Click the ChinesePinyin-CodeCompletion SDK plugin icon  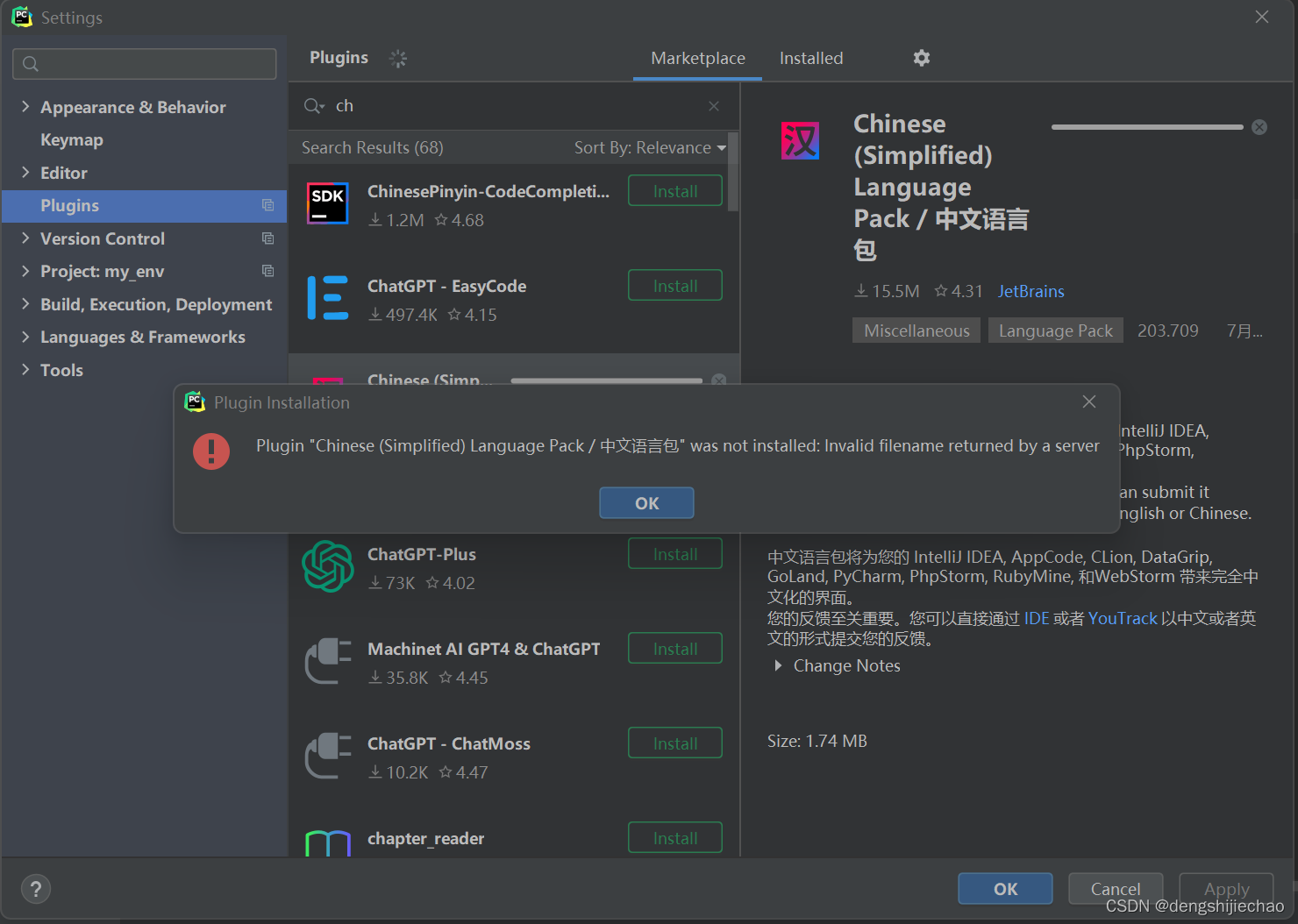pyautogui.click(x=328, y=203)
